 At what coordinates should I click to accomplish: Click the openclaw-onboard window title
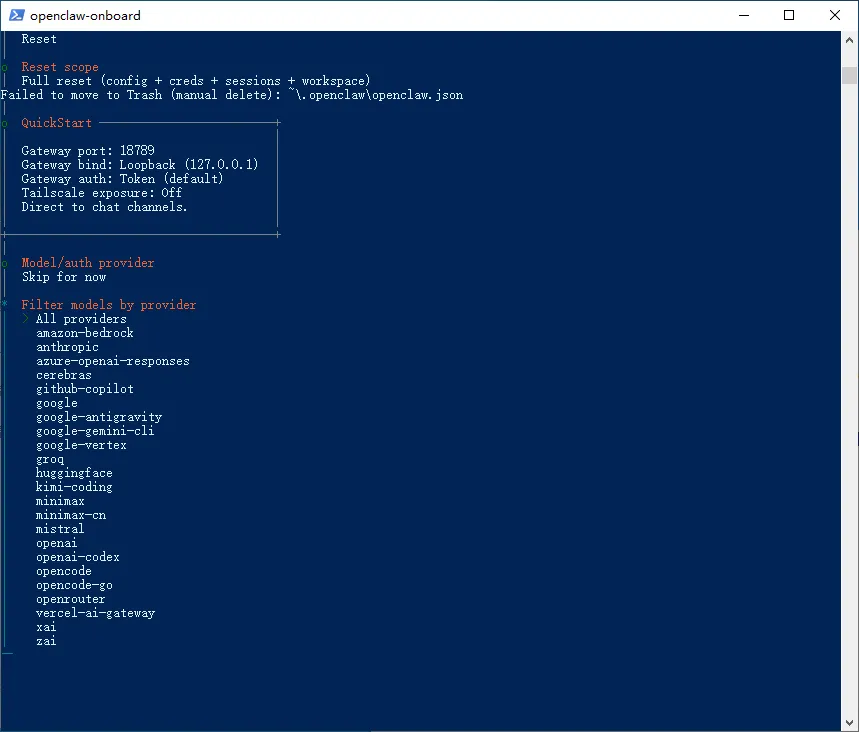[85, 15]
